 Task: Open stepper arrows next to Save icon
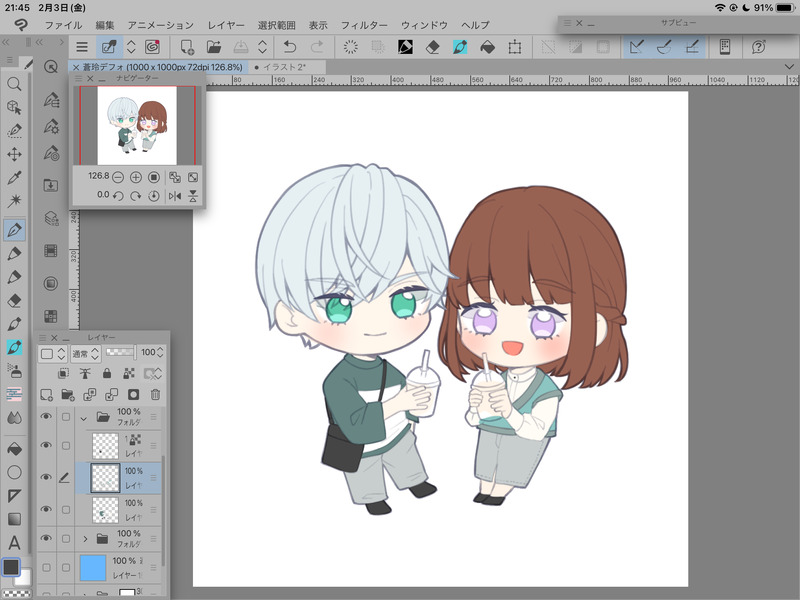tap(262, 47)
